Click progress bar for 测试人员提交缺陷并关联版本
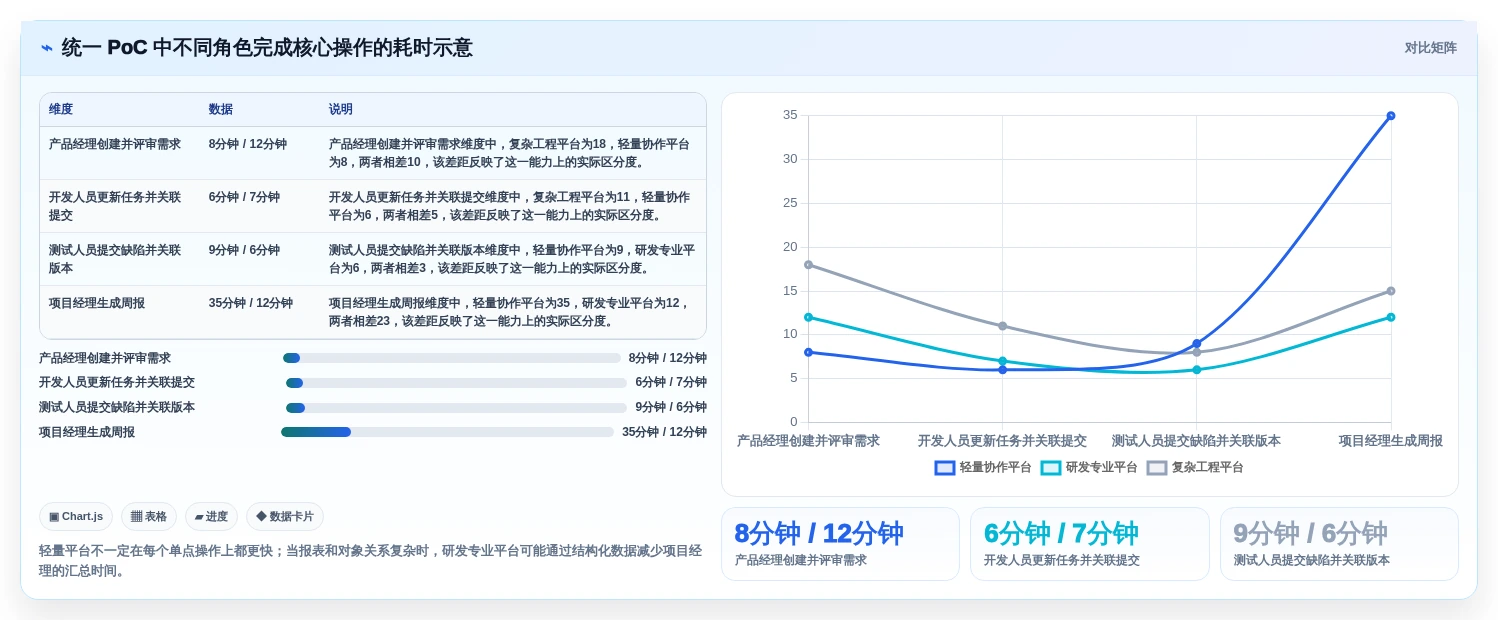This screenshot has height=620, width=1498. tap(456, 408)
